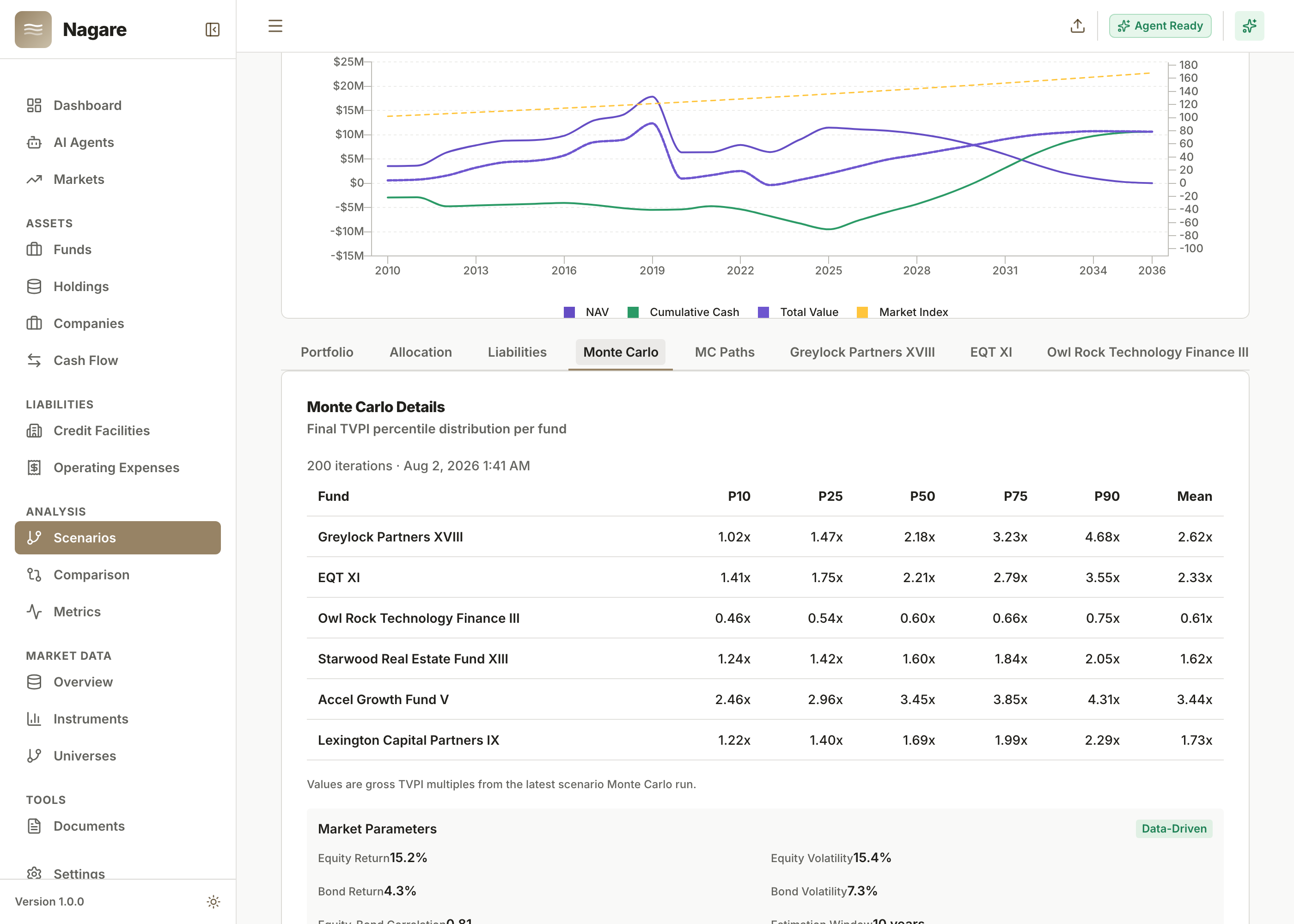Screen dimensions: 1294x924
Task: Click the Holdings database icon
Action: click(x=34, y=286)
